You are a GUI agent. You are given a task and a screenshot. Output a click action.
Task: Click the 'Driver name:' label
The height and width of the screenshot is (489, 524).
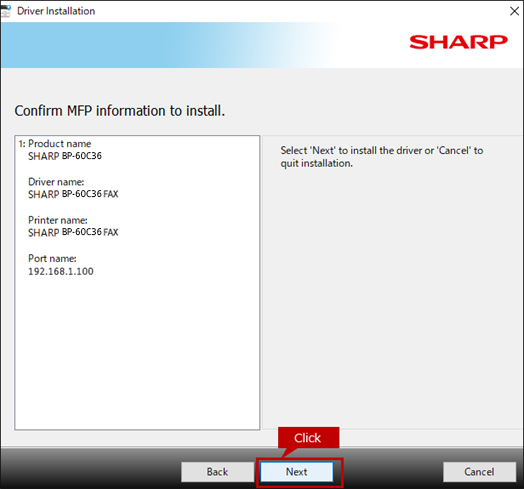coord(56,182)
